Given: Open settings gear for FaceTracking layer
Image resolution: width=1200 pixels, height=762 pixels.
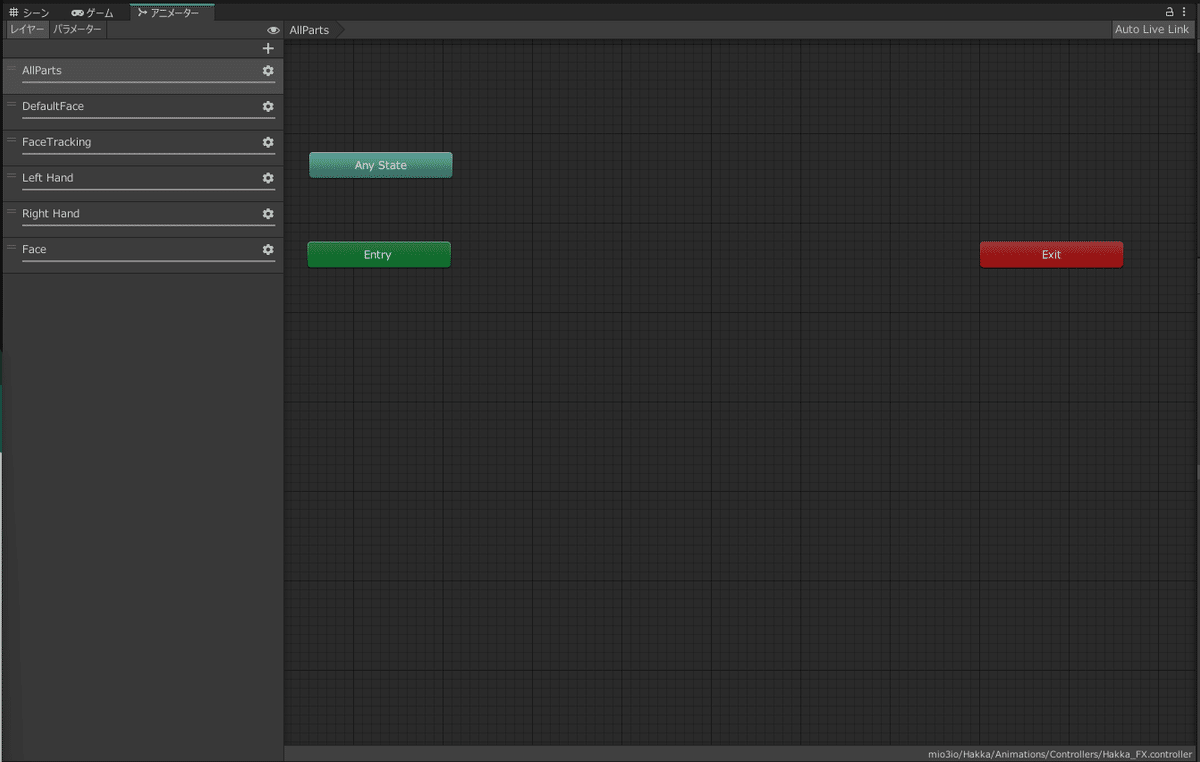Looking at the screenshot, I should 268,142.
